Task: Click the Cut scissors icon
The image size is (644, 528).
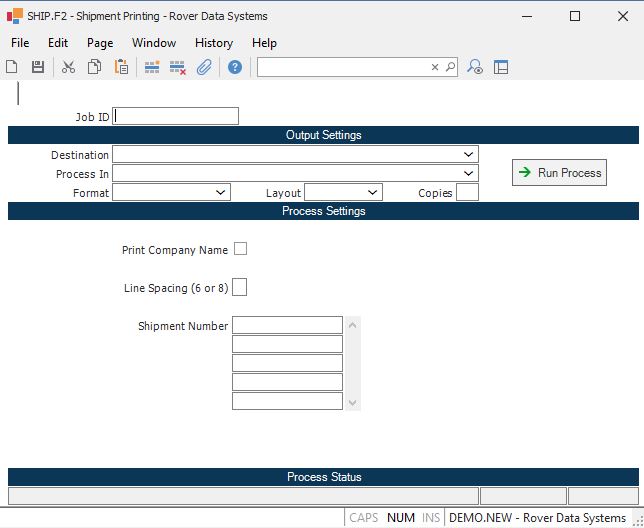Action: pos(68,67)
